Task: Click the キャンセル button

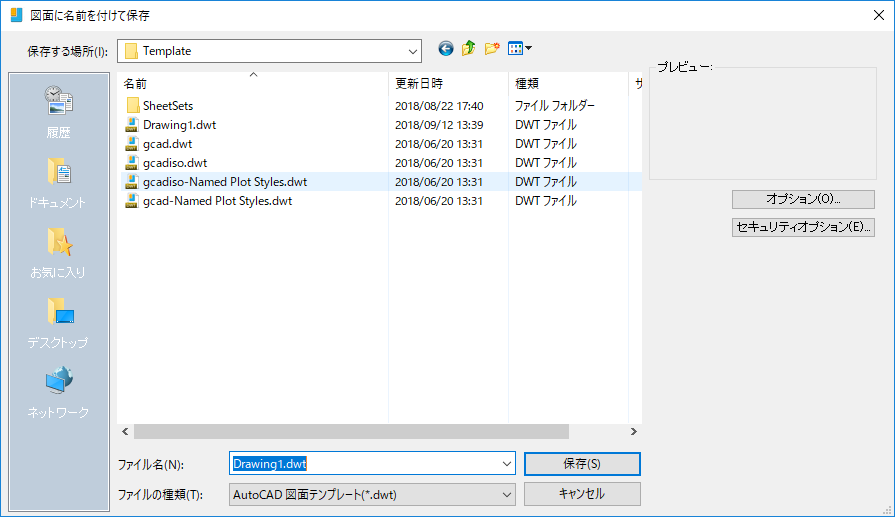Action: pyautogui.click(x=582, y=494)
